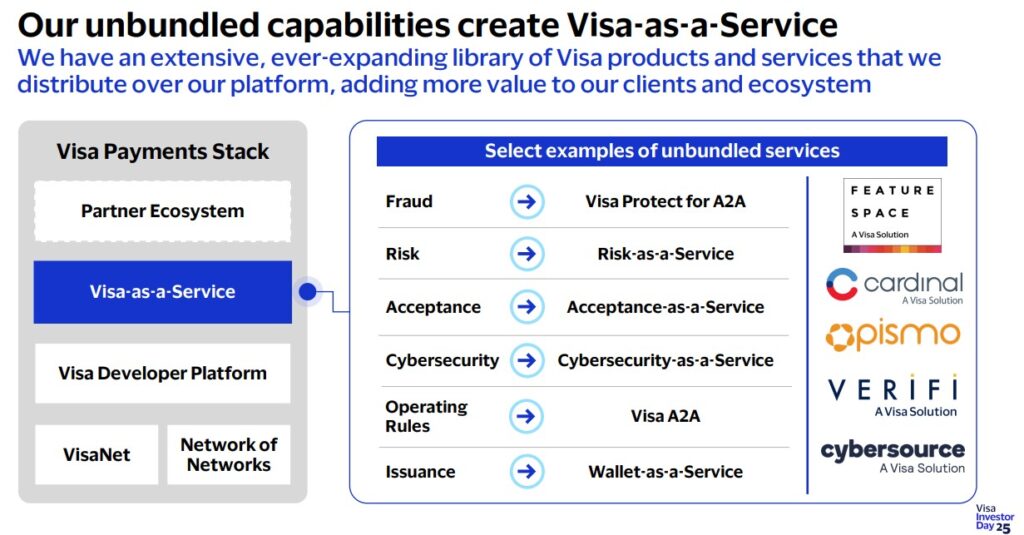
Task: Click the arrow icon beside Cybersecurity
Action: click(x=527, y=360)
